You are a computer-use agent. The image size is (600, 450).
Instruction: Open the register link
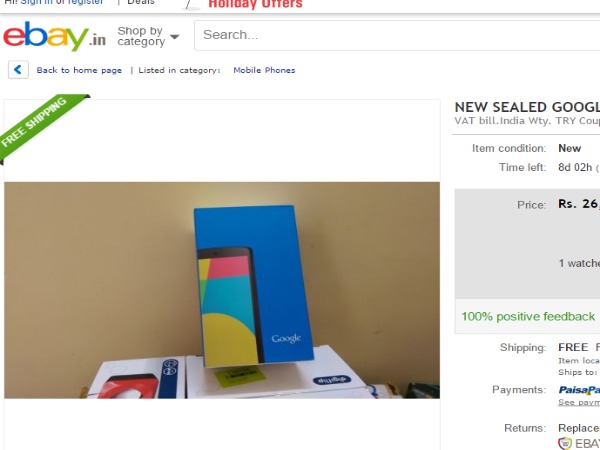pos(86,2)
